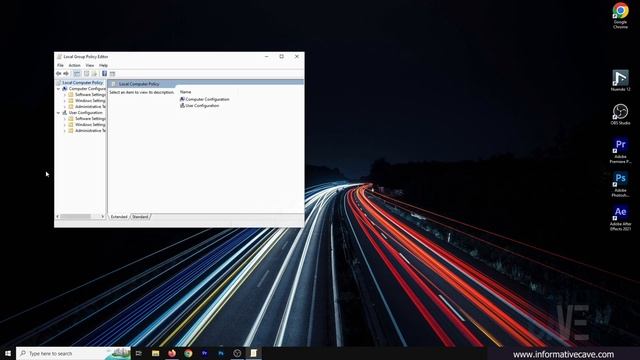
Task: Toggle the Show/Hide Action Pane toolbar icon
Action: click(x=113, y=73)
